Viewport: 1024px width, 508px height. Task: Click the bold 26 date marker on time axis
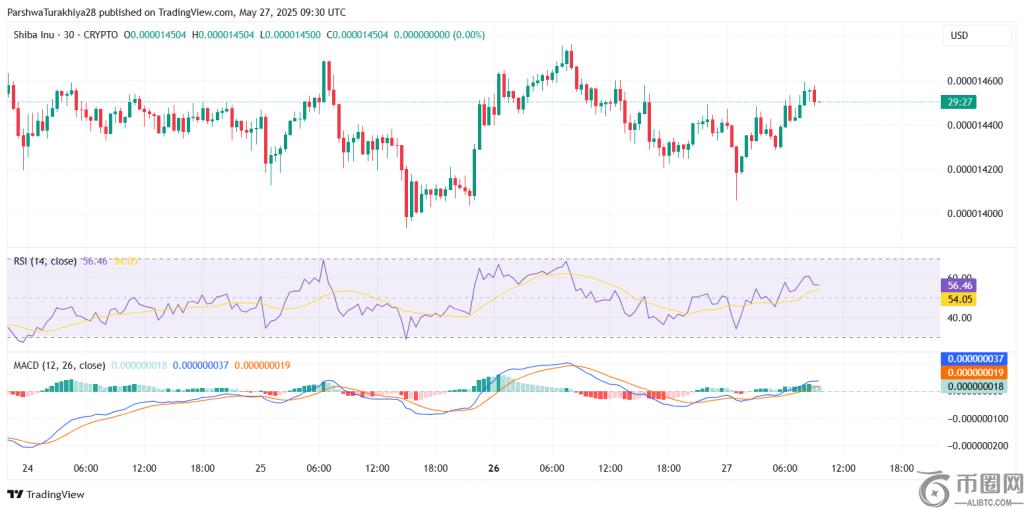tap(494, 467)
